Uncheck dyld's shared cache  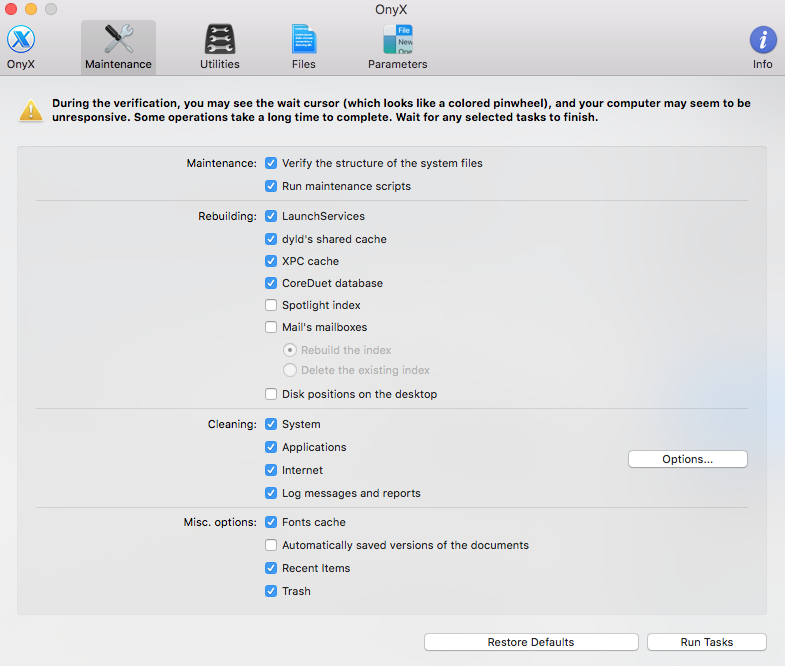(271, 239)
